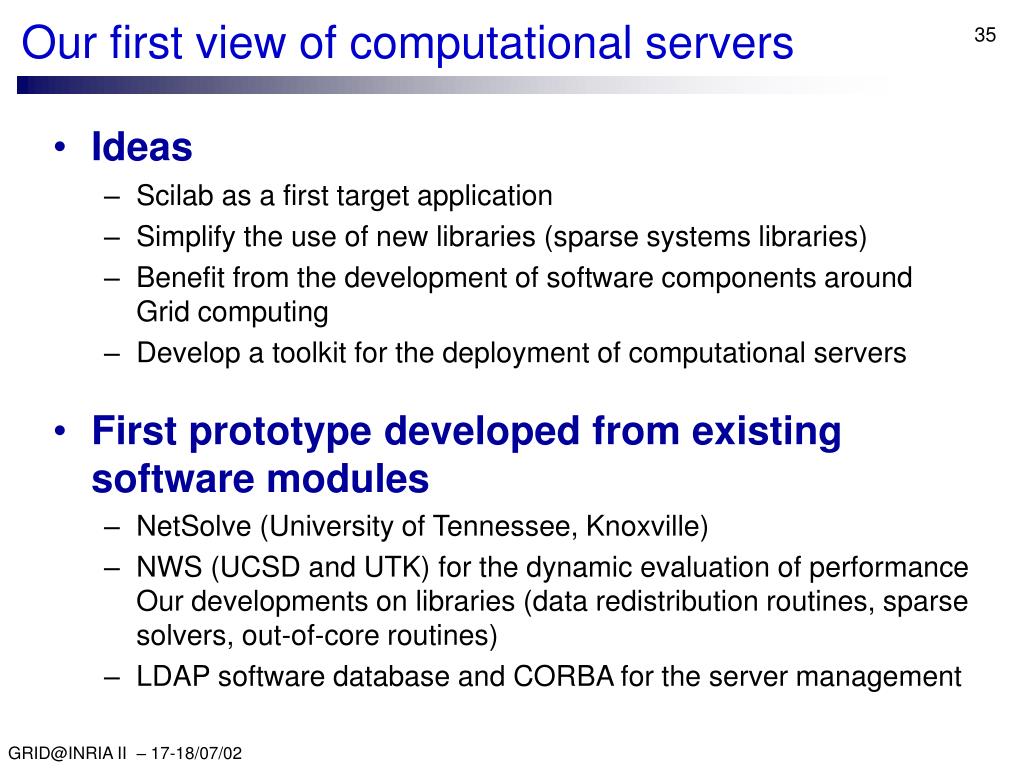
Task: Click the footer 'GRID@INRIA II – 17-18/07/02'
Action: (125, 754)
